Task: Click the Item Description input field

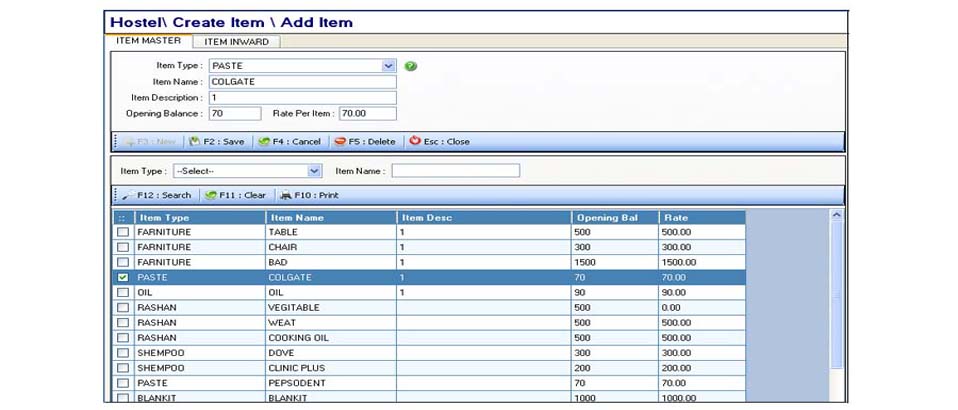Action: [303, 98]
